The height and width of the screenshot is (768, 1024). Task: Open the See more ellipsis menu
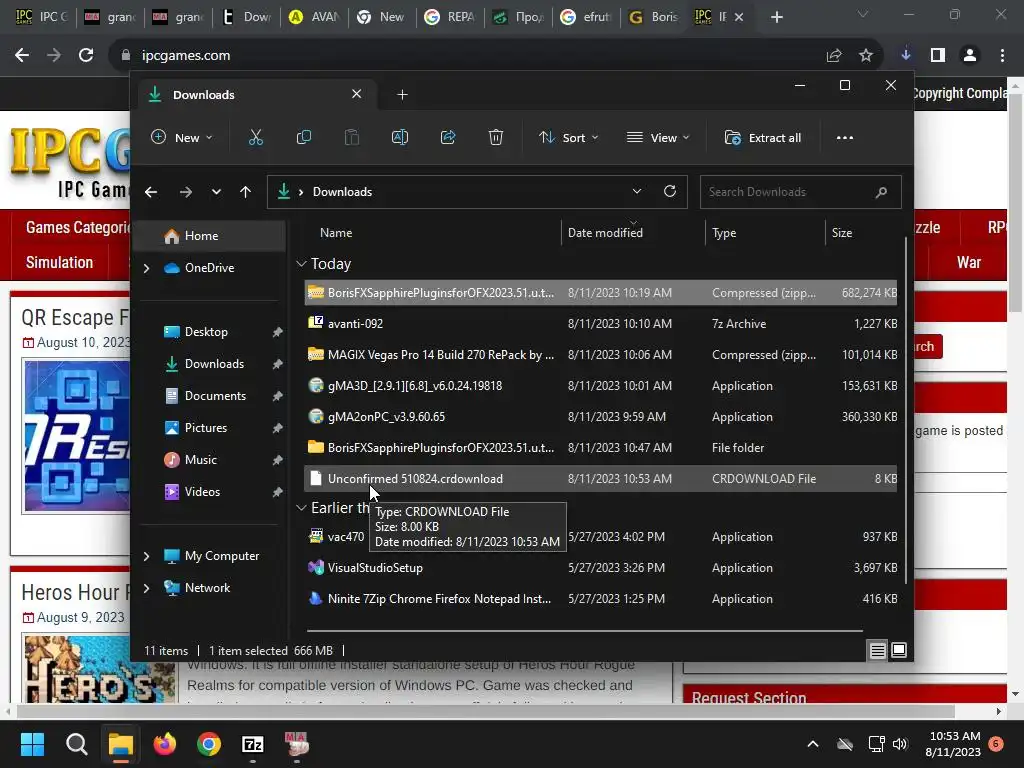(844, 137)
